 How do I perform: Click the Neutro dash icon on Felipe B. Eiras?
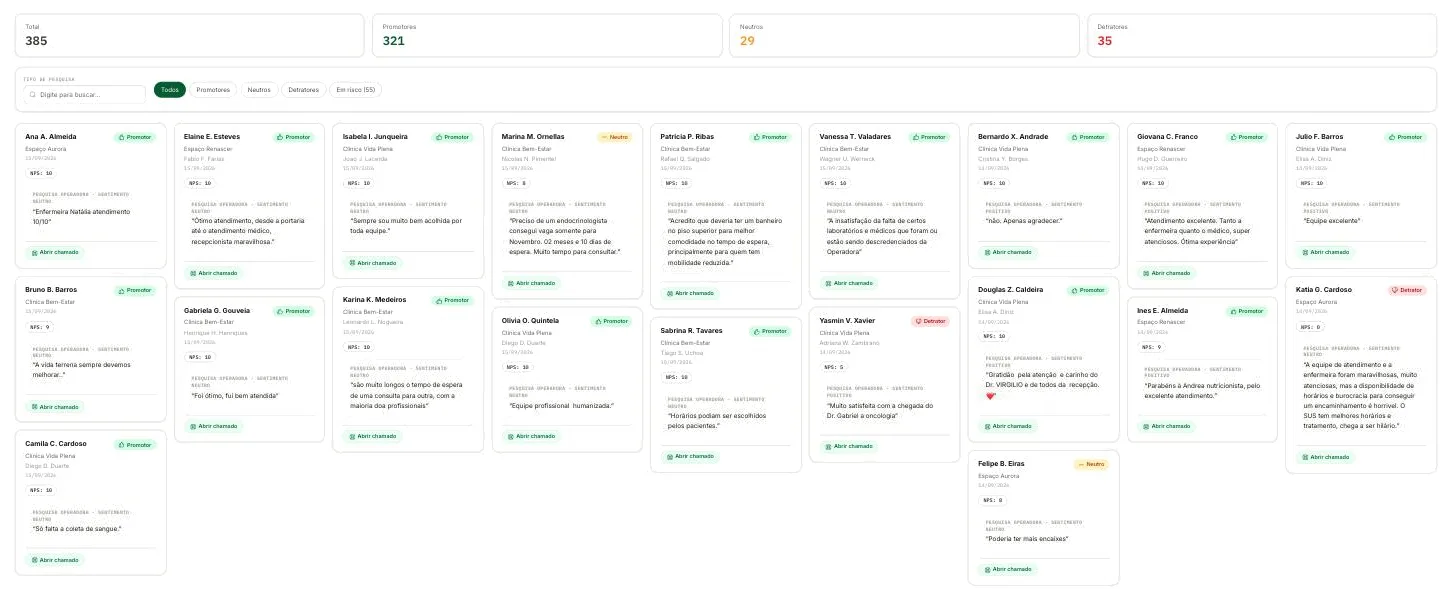tap(1081, 464)
